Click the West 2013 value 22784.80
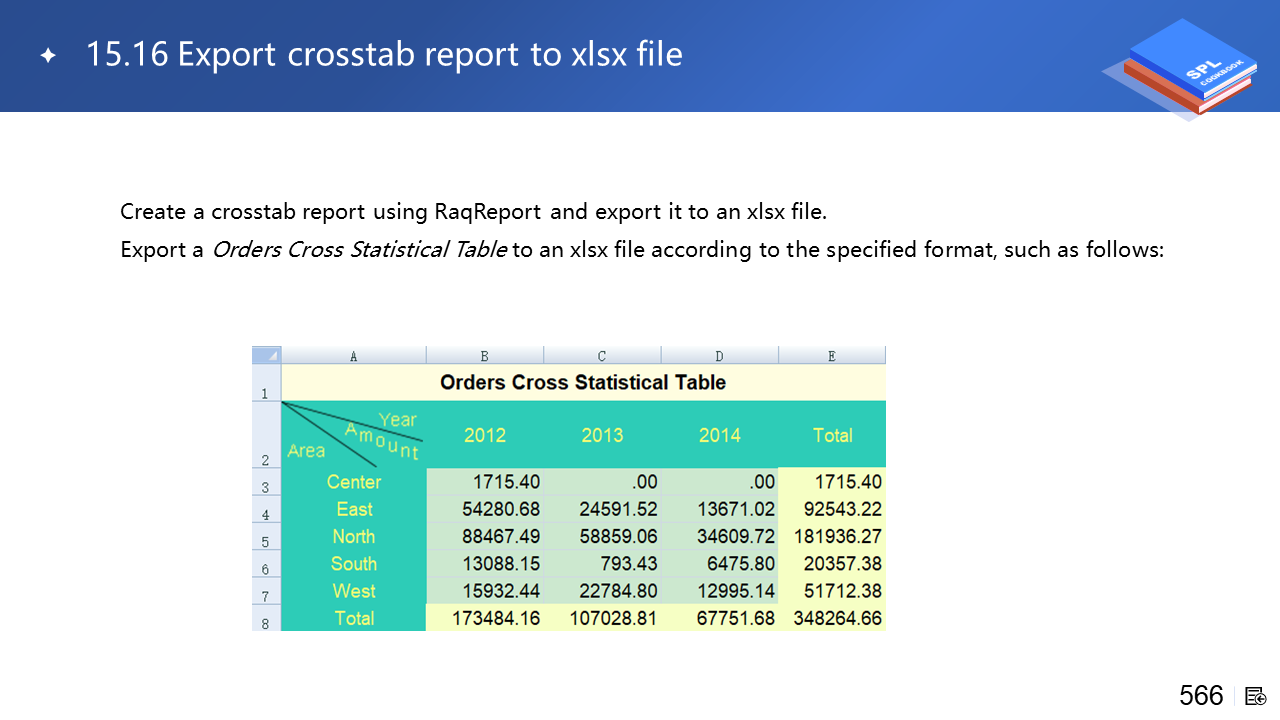This screenshot has width=1280, height=720. coord(618,591)
